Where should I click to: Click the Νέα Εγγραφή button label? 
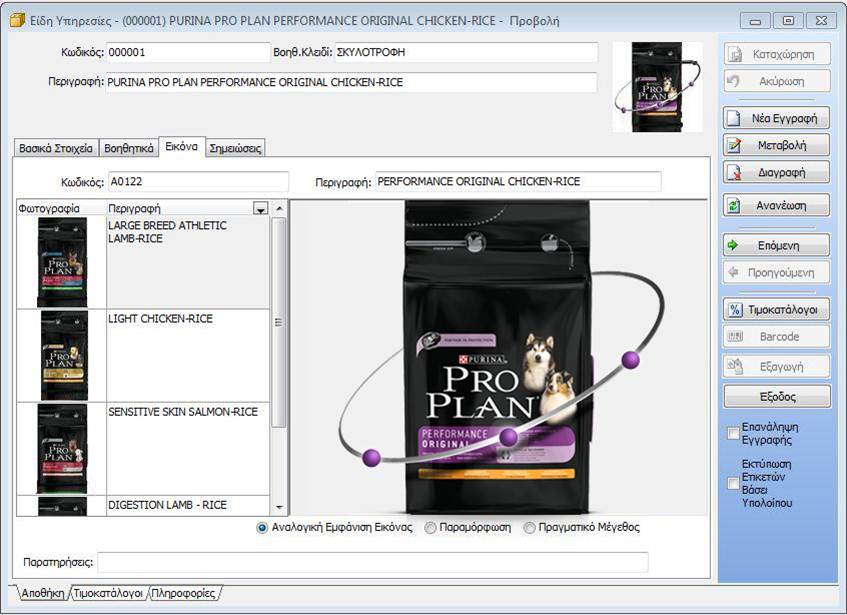(784, 118)
